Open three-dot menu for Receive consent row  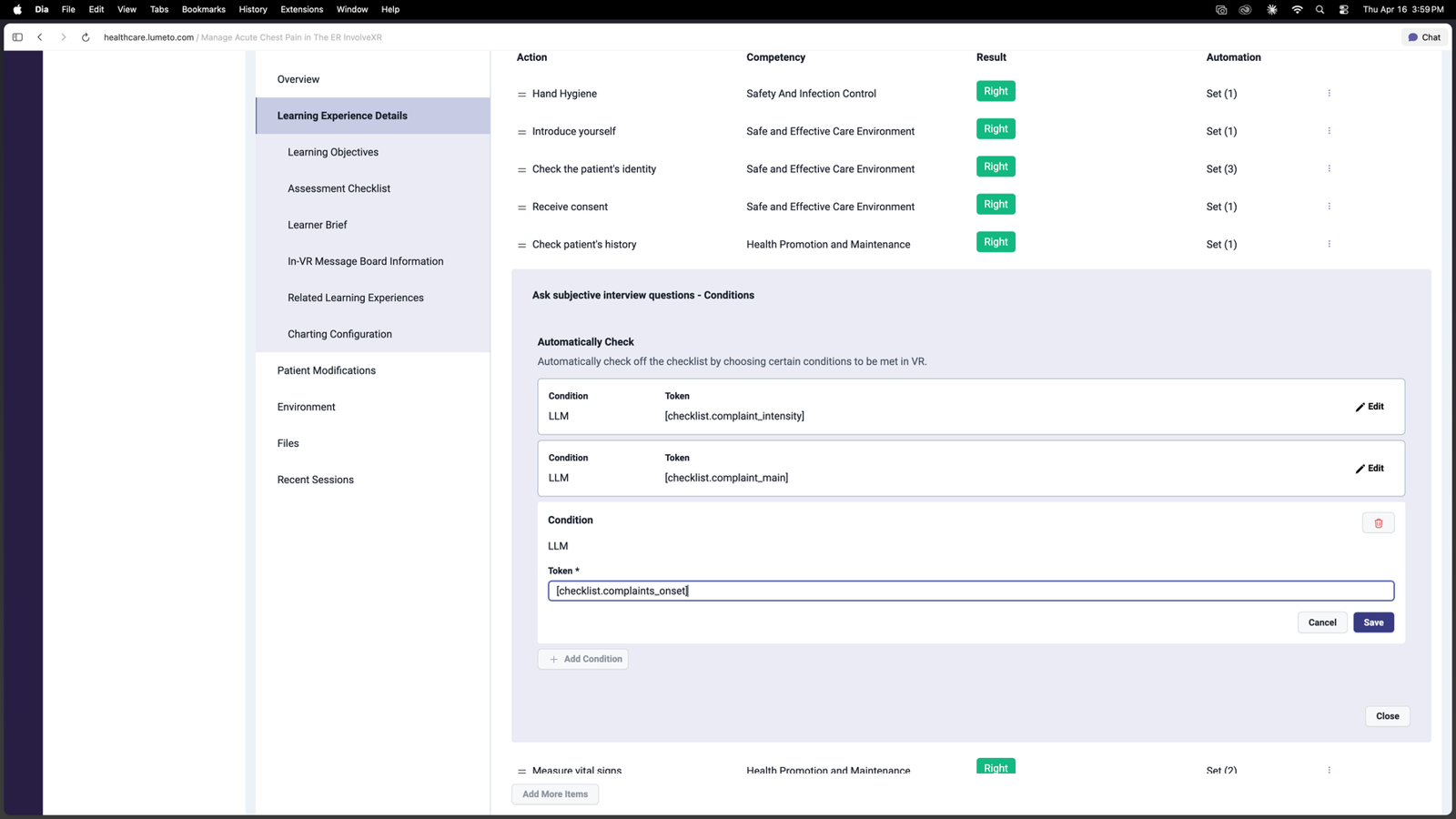pyautogui.click(x=1329, y=207)
